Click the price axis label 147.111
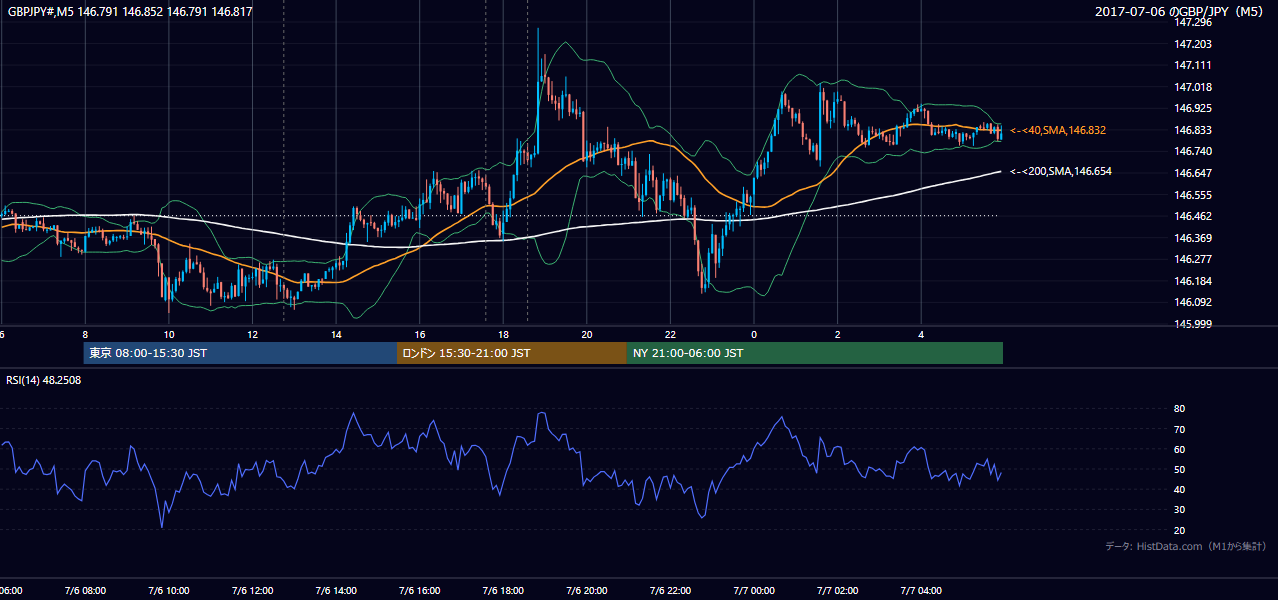The image size is (1278, 600). (x=1194, y=65)
